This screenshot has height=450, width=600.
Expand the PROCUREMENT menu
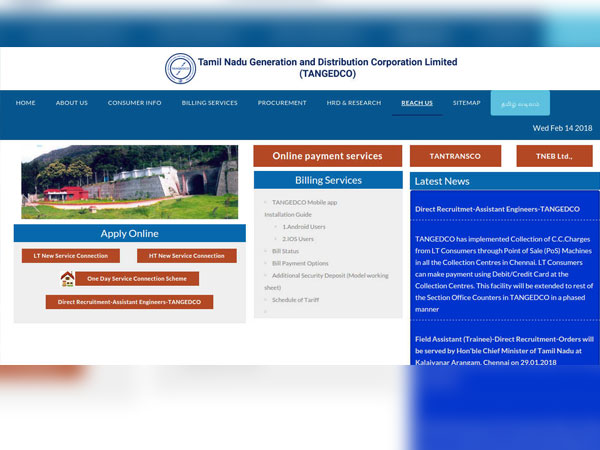[282, 103]
